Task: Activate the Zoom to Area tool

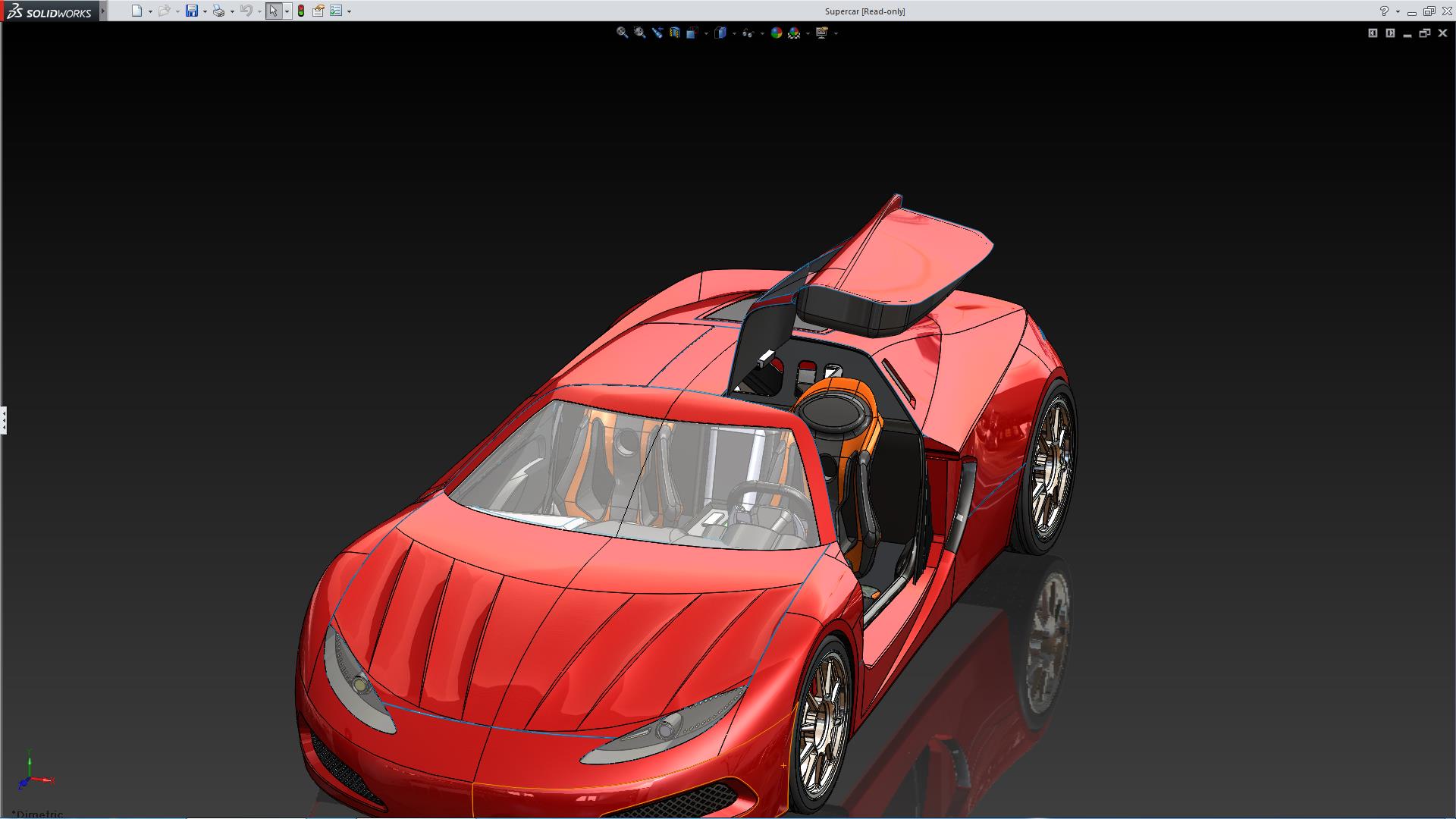Action: click(639, 33)
